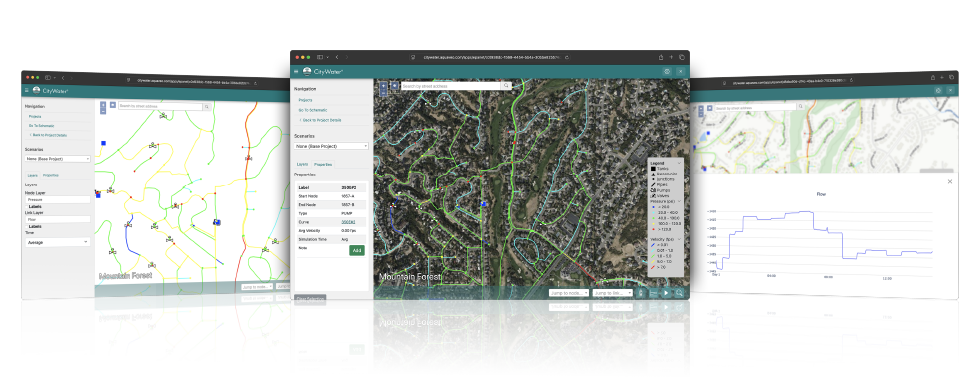Switch to the Layers tab in center window
The image size is (980, 390).
(302, 164)
